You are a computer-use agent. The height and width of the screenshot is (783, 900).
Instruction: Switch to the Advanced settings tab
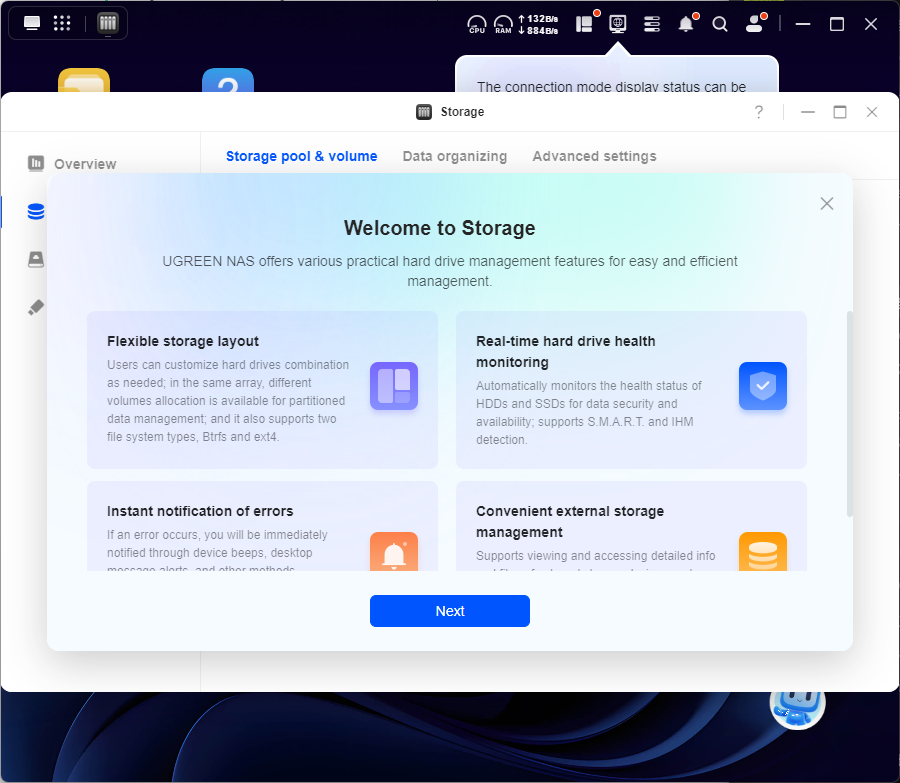coord(594,156)
